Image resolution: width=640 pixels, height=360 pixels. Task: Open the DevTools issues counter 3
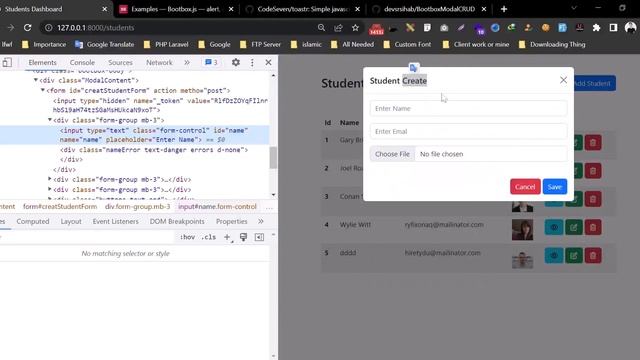211,62
